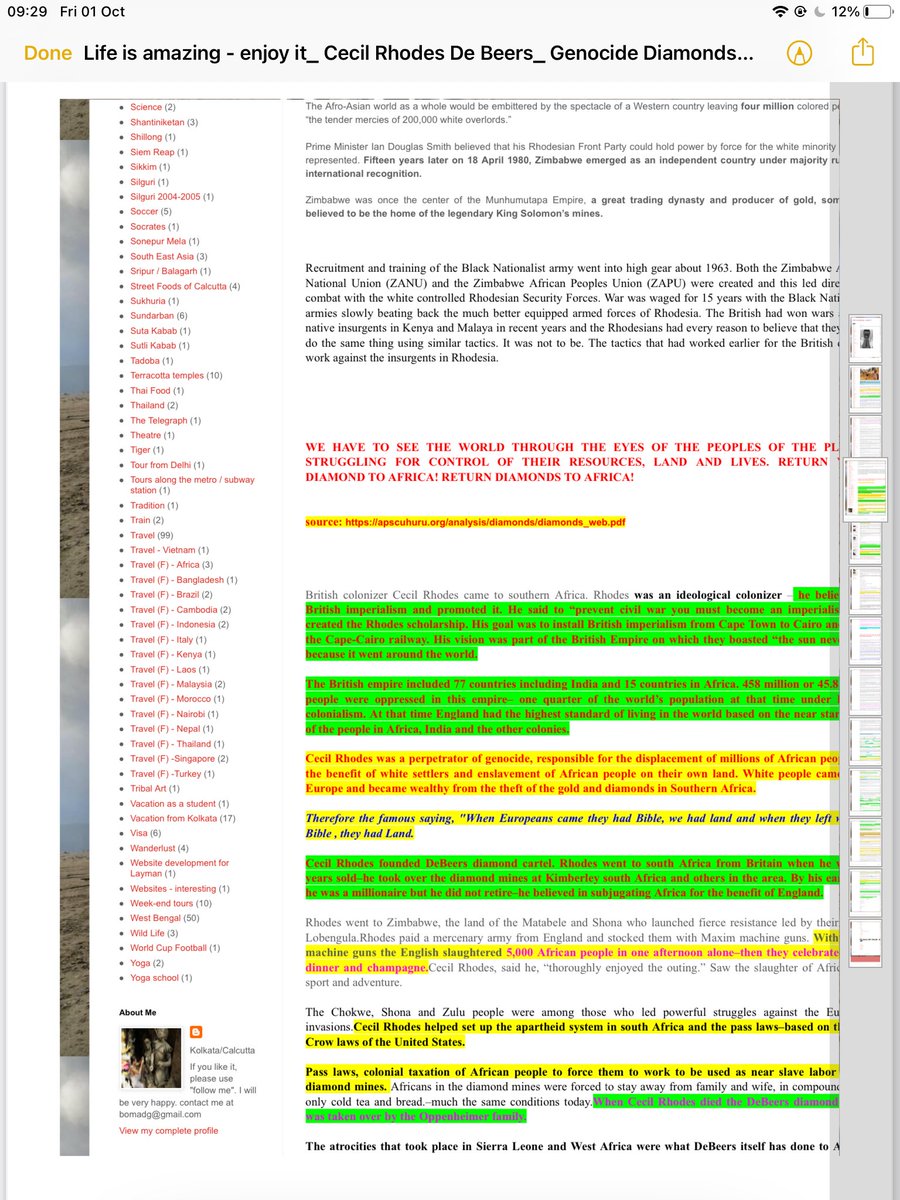This screenshot has height=1200, width=900.
Task: Tap the orange Blogger profile icon
Action: [x=196, y=1033]
